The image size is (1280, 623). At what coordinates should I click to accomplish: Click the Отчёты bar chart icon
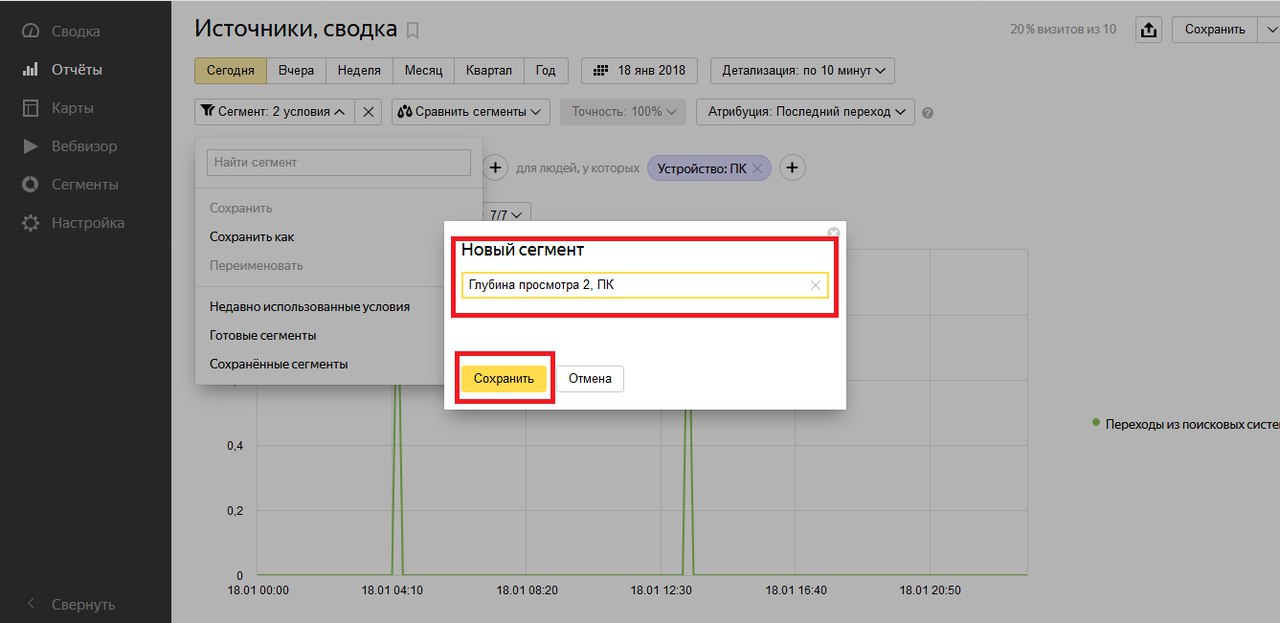click(x=31, y=70)
